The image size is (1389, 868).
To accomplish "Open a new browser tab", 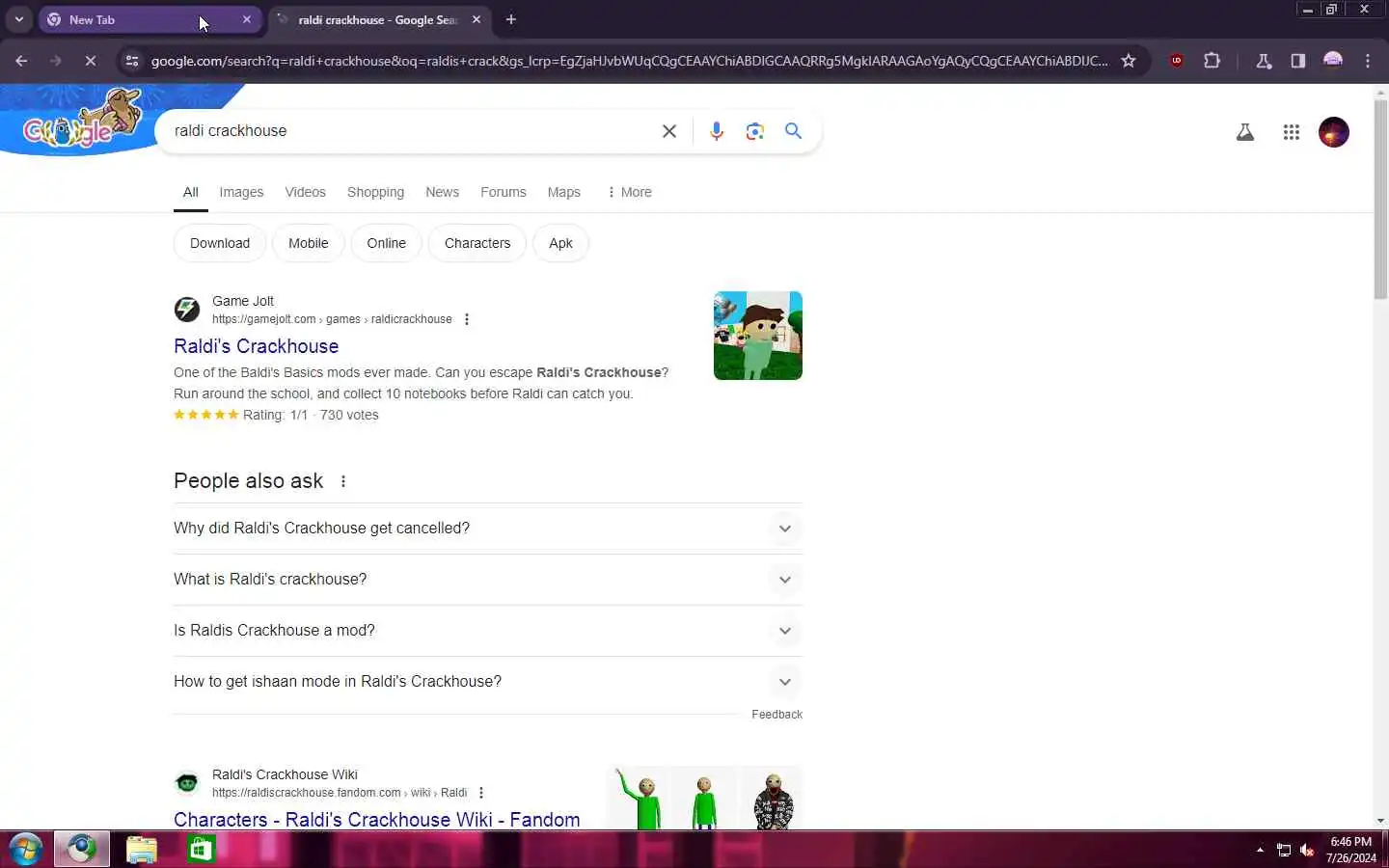I will 511,19.
